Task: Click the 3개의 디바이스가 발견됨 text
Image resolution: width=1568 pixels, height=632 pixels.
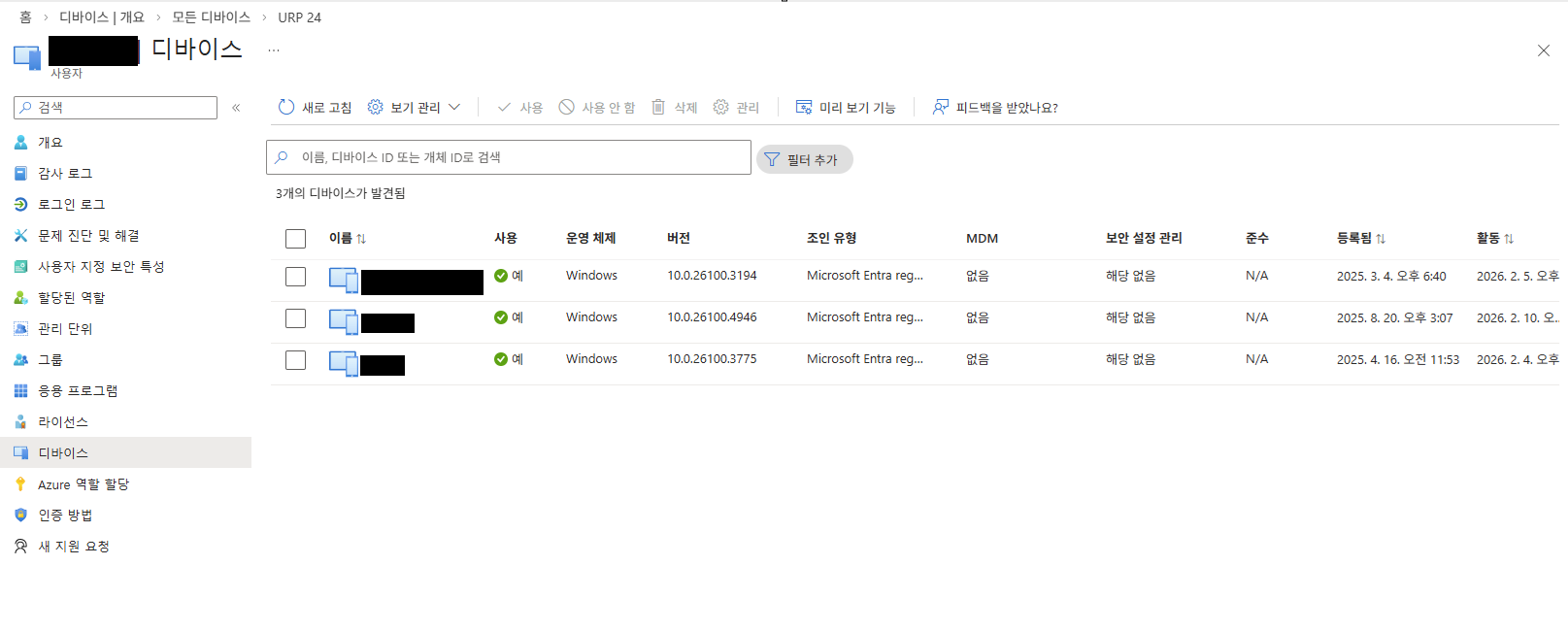Action: pyautogui.click(x=341, y=194)
